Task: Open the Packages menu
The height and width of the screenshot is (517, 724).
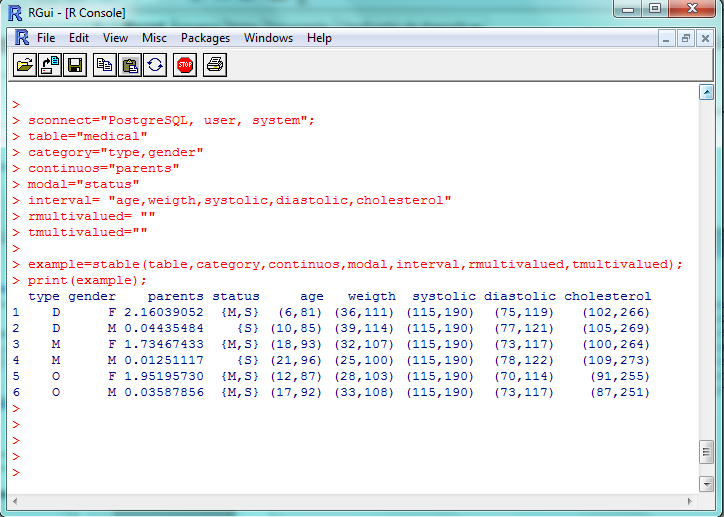Action: click(205, 38)
